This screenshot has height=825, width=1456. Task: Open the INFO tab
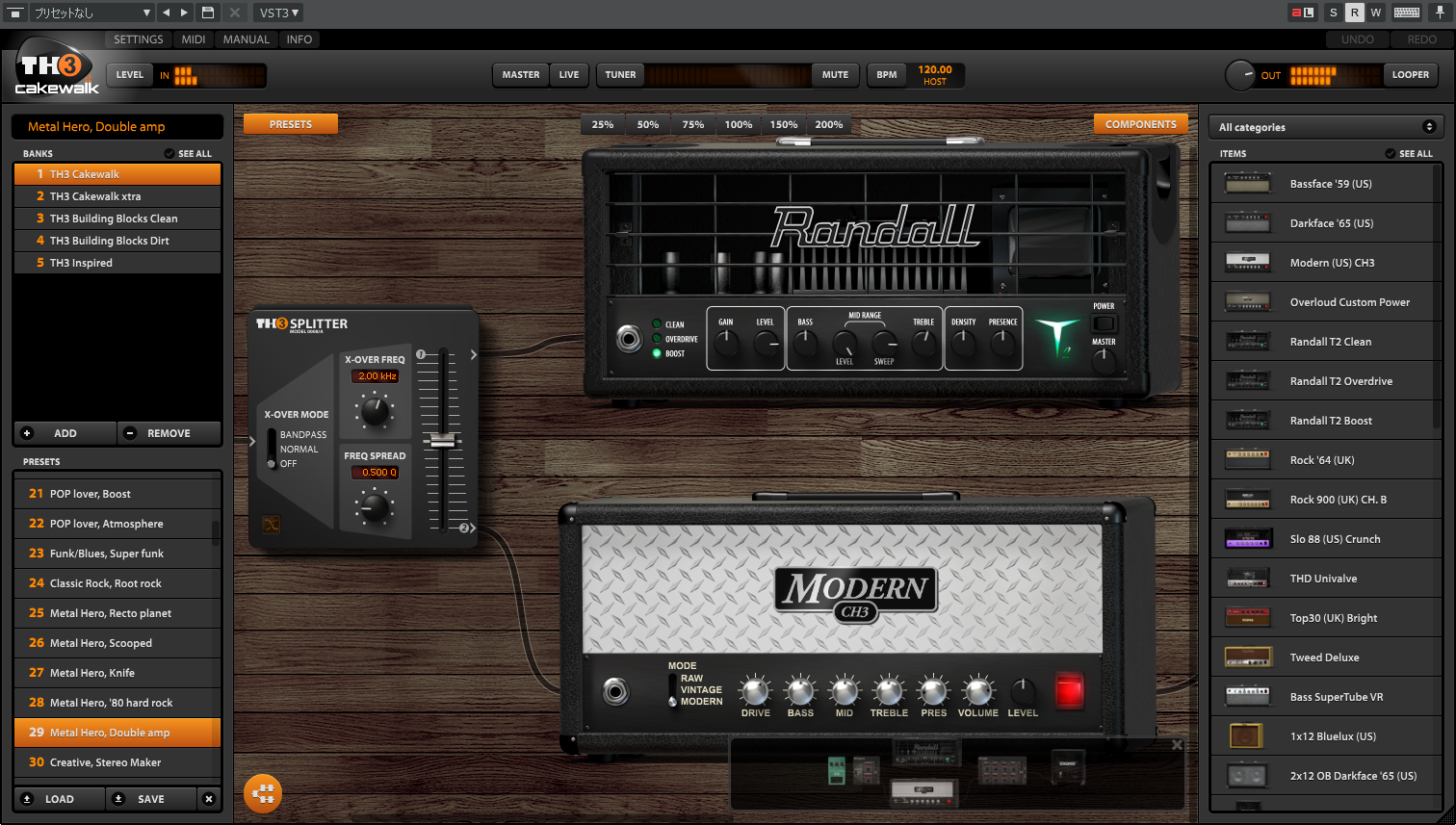[299, 39]
